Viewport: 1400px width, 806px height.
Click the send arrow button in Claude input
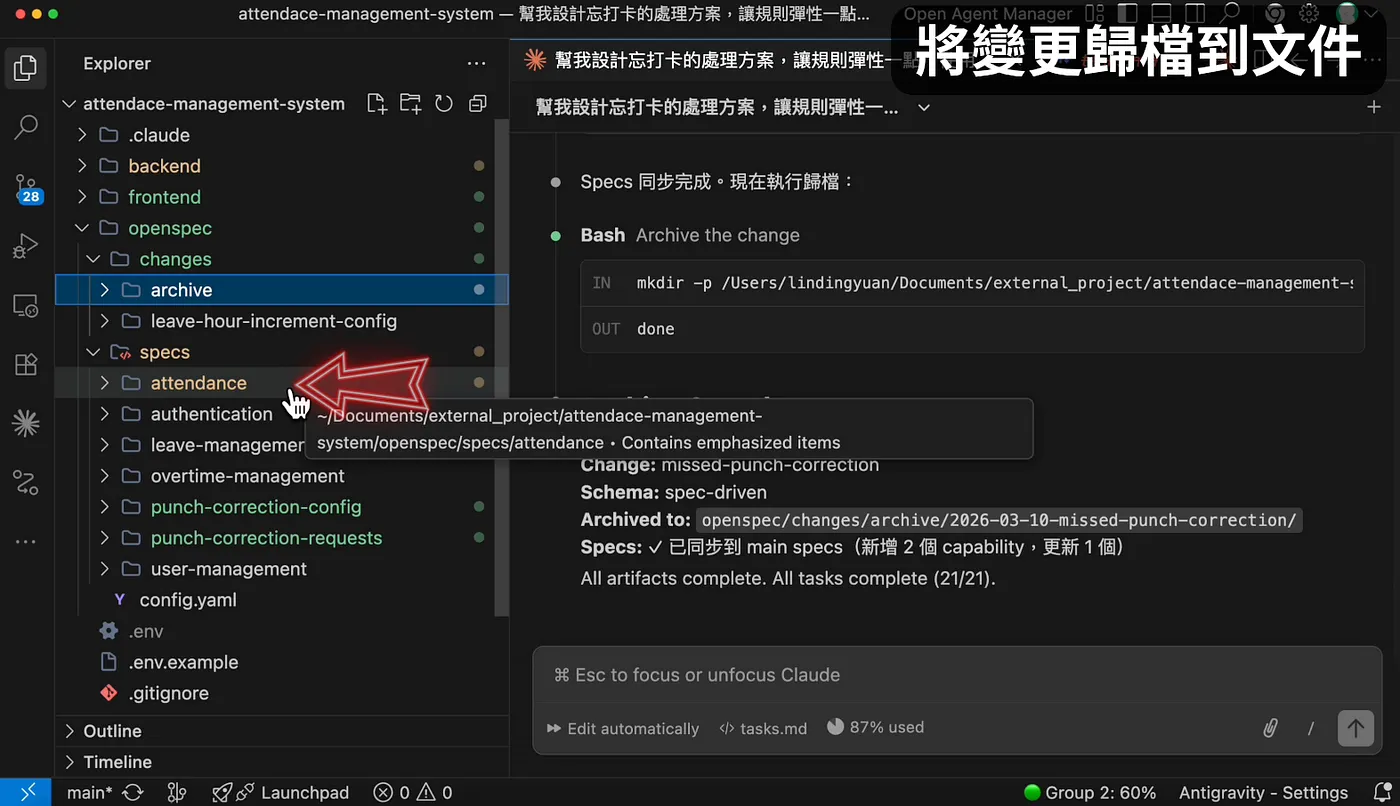pyautogui.click(x=1355, y=728)
